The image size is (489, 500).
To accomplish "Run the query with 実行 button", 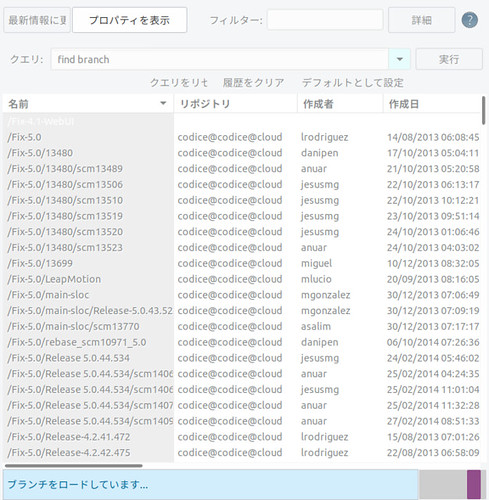I will pyautogui.click(x=449, y=59).
